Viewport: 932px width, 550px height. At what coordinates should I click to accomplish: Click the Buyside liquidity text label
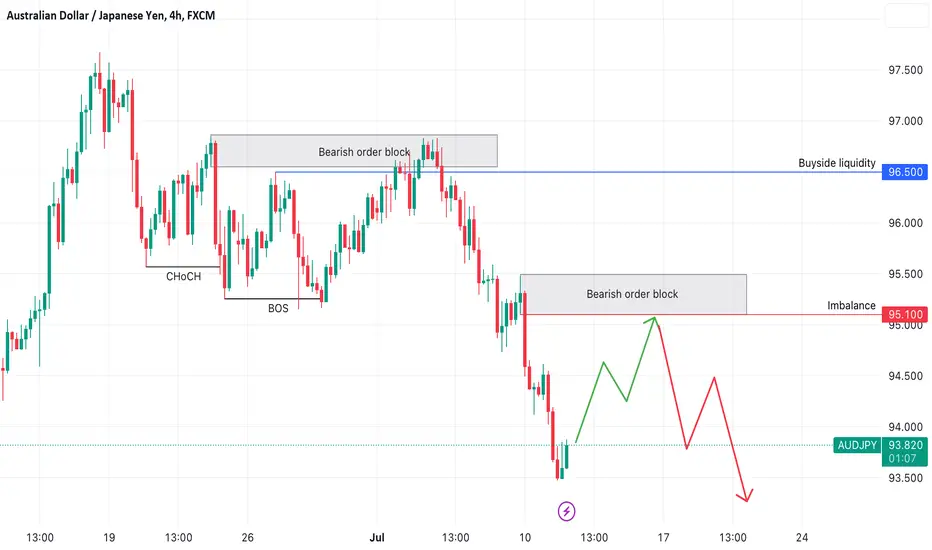click(836, 163)
